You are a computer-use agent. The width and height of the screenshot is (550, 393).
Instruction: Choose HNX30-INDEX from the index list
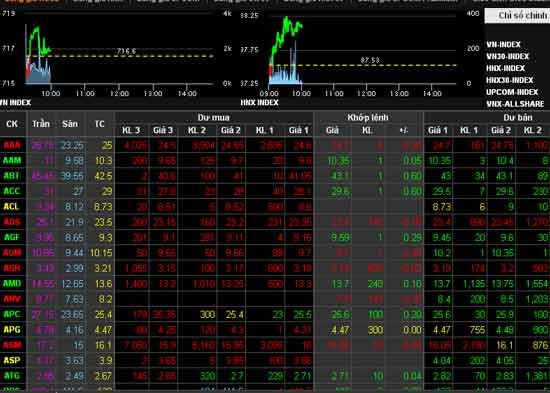[509, 80]
